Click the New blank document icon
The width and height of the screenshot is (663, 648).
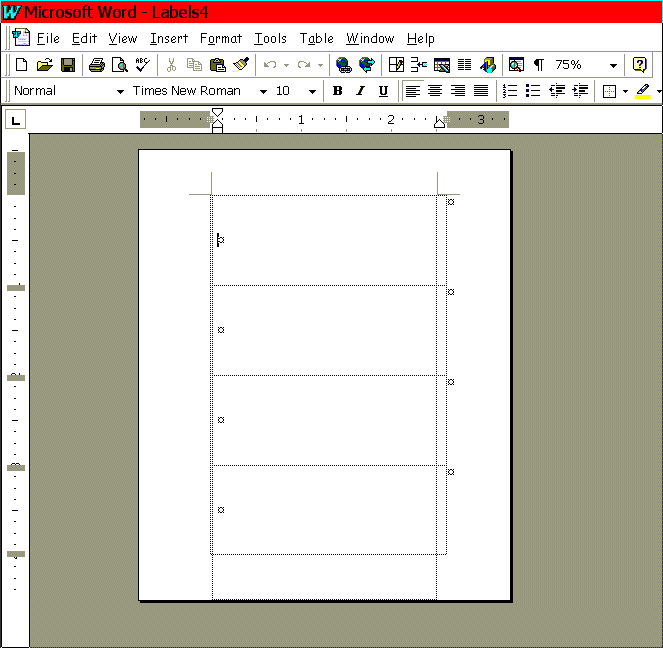pyautogui.click(x=22, y=65)
